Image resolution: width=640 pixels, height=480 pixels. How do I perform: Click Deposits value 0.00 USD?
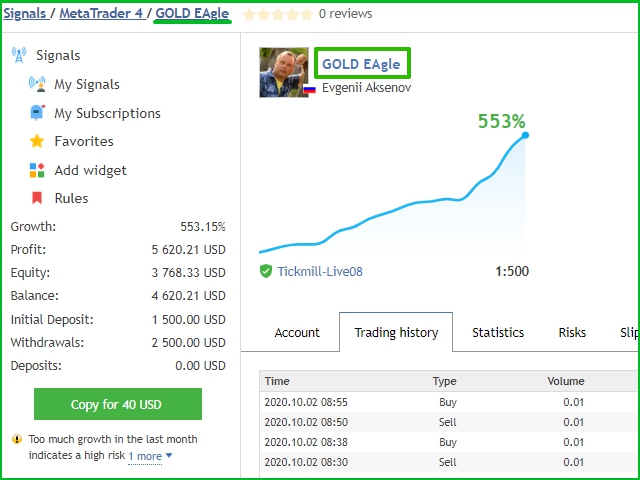[x=200, y=366]
